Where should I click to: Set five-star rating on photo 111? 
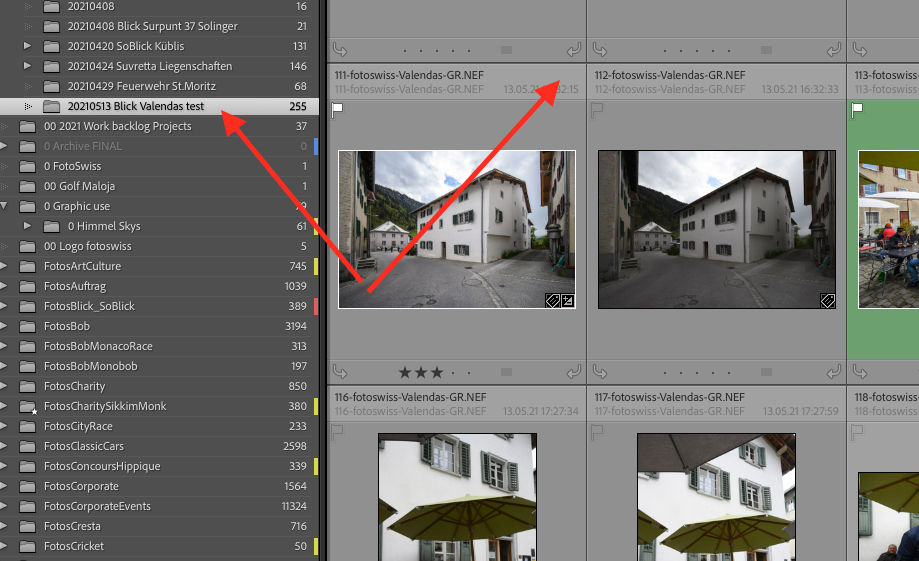(469, 372)
